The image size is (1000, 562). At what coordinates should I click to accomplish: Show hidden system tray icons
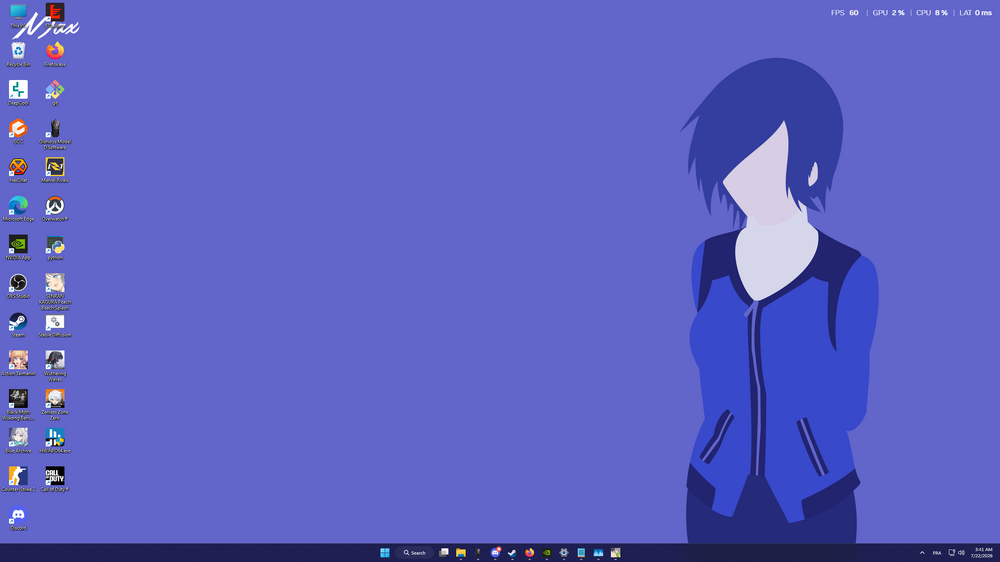(x=922, y=552)
